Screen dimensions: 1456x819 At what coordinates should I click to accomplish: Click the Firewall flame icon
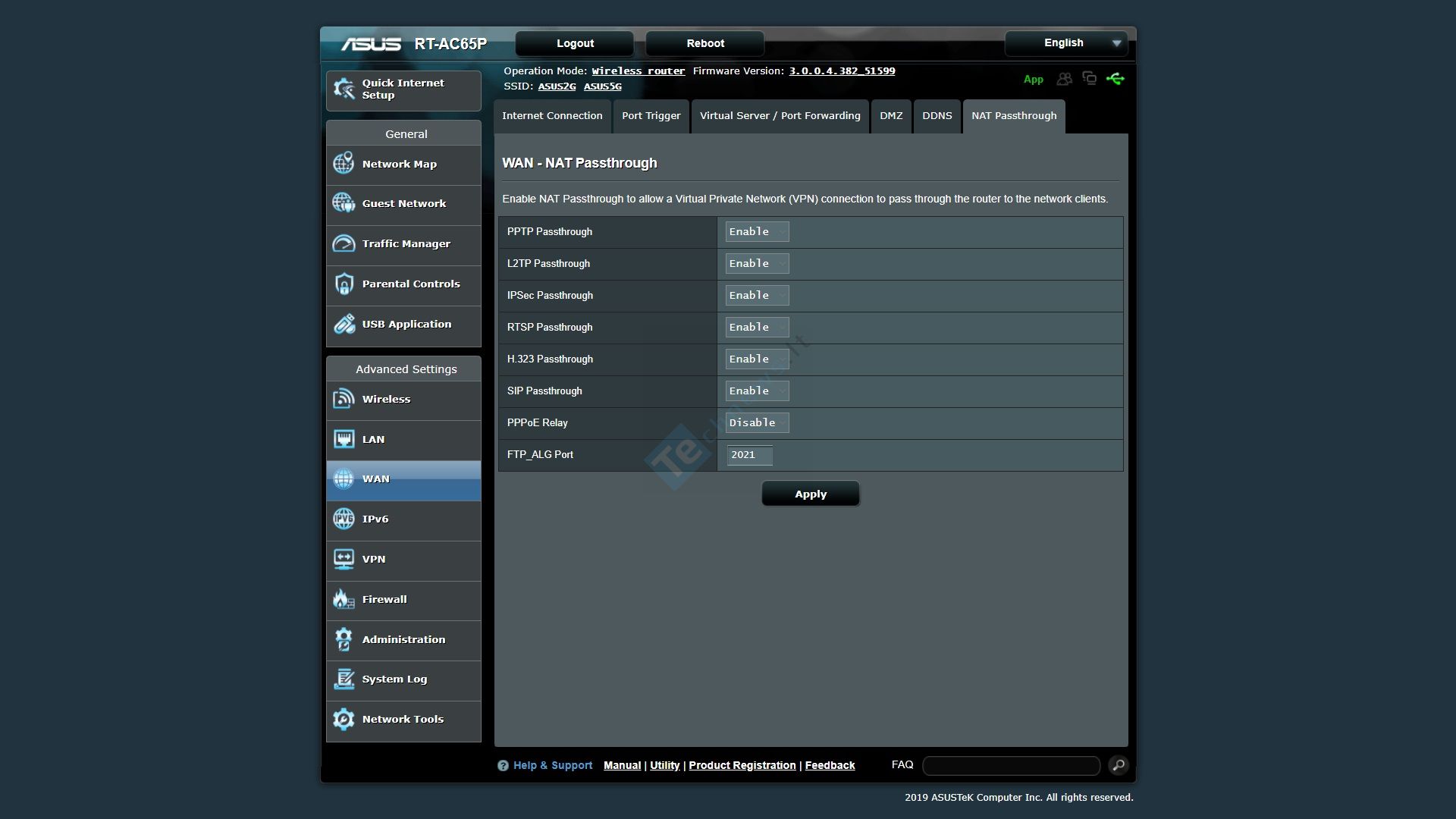point(344,599)
